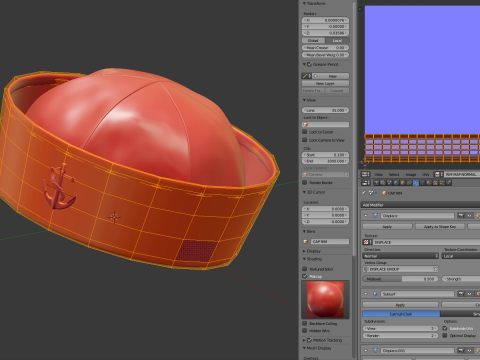Image resolution: width=480 pixels, height=360 pixels.
Task: Toggle Displace.001 modifier viewport eye visibility
Action: coord(469,350)
